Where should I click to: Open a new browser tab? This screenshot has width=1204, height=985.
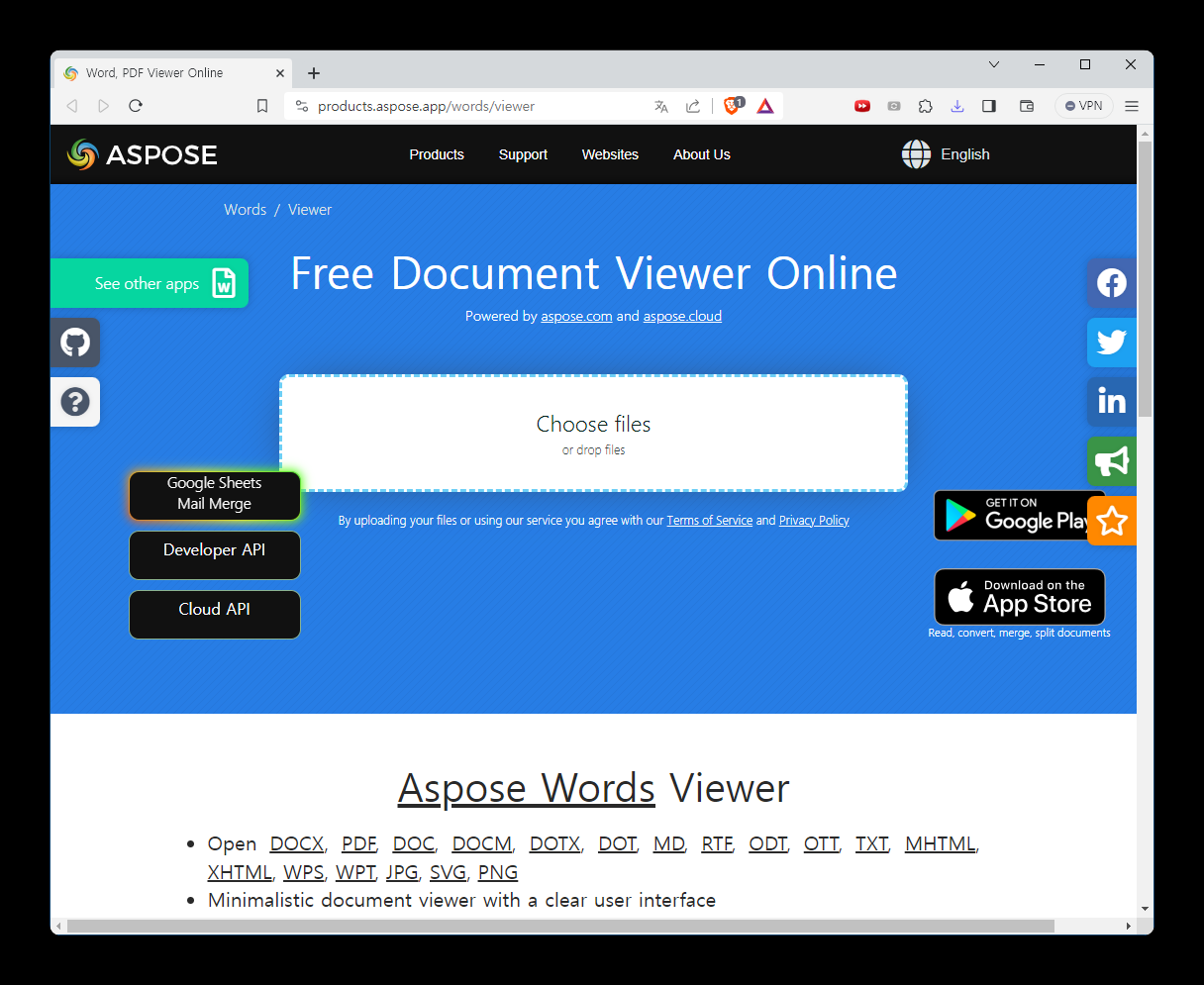coord(314,73)
